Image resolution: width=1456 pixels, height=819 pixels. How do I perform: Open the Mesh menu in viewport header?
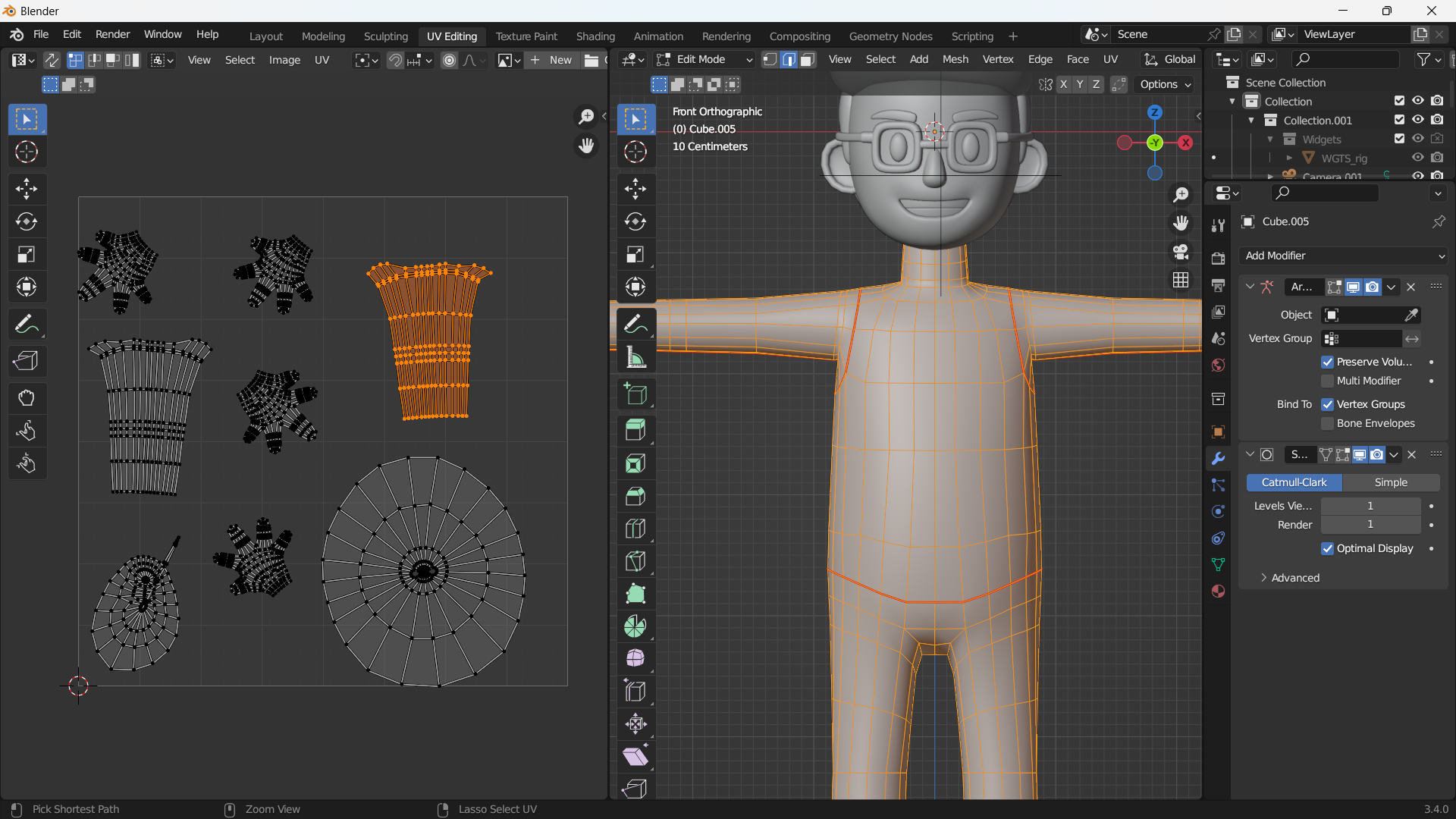[x=955, y=59]
